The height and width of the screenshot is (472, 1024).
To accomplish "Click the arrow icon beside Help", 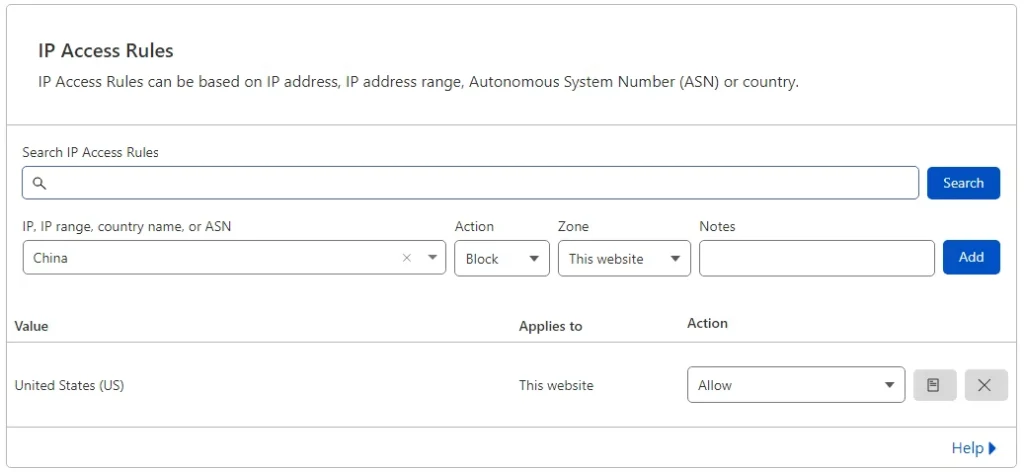I will tap(993, 449).
